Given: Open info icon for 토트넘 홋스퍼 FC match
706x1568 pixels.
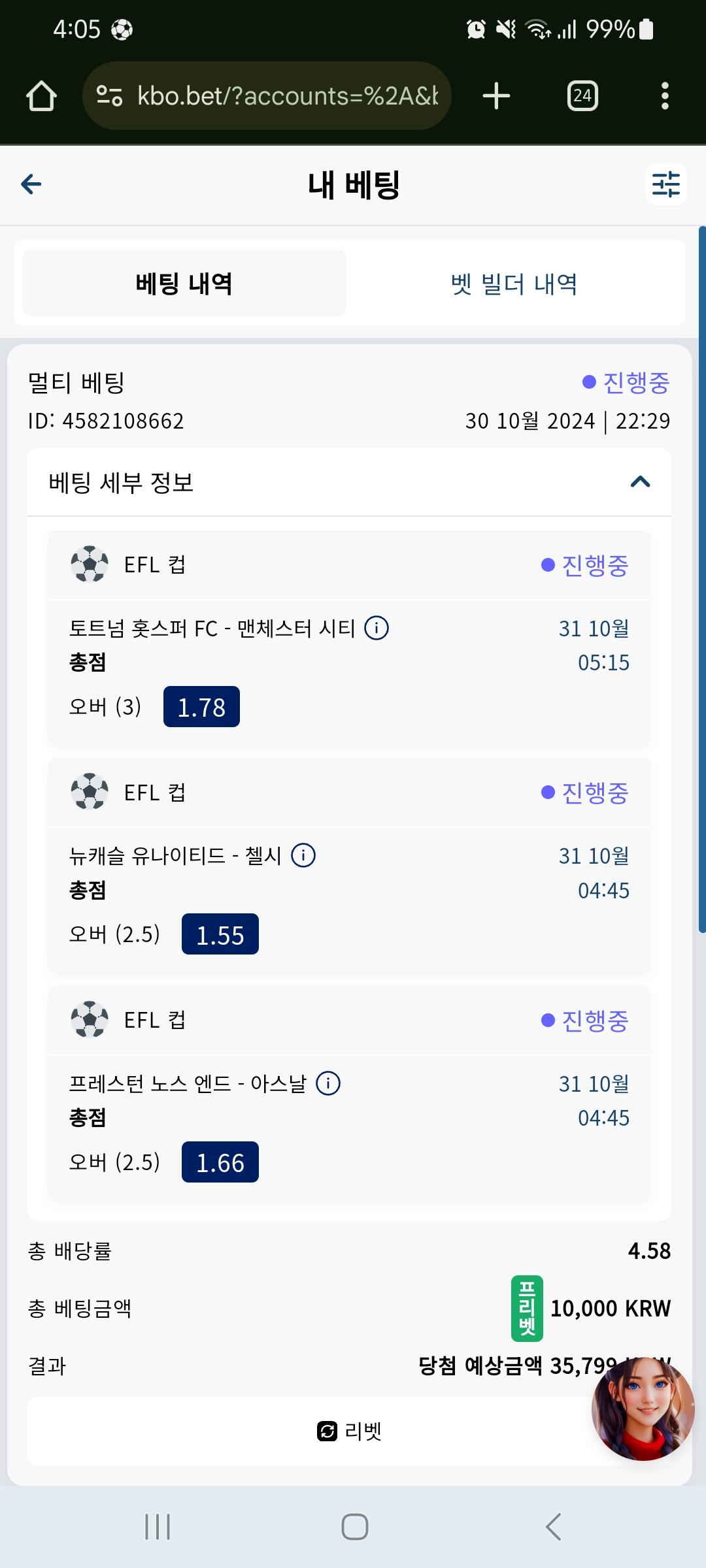Looking at the screenshot, I should click(377, 628).
